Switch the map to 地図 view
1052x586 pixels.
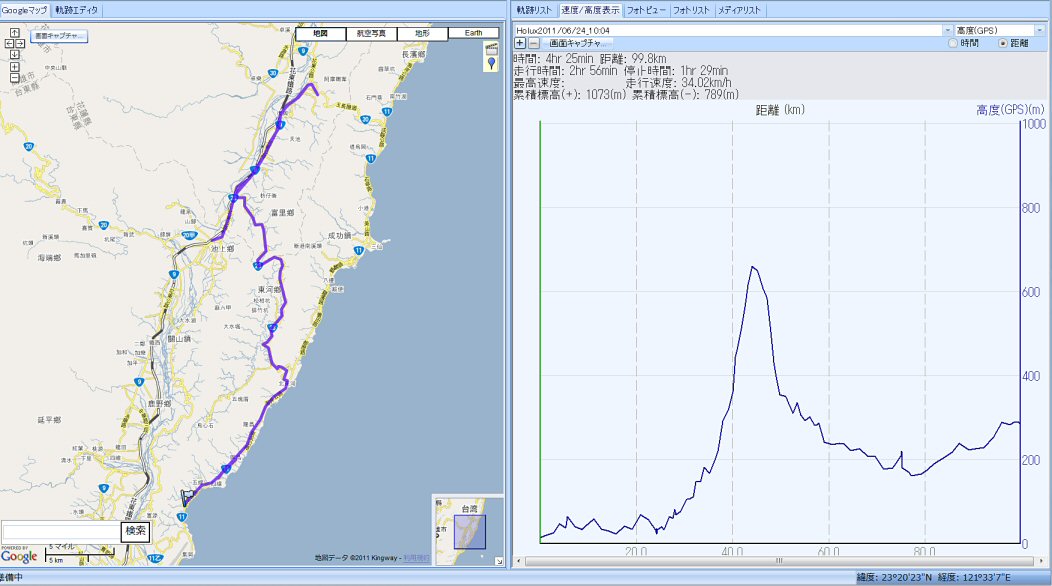(321, 33)
